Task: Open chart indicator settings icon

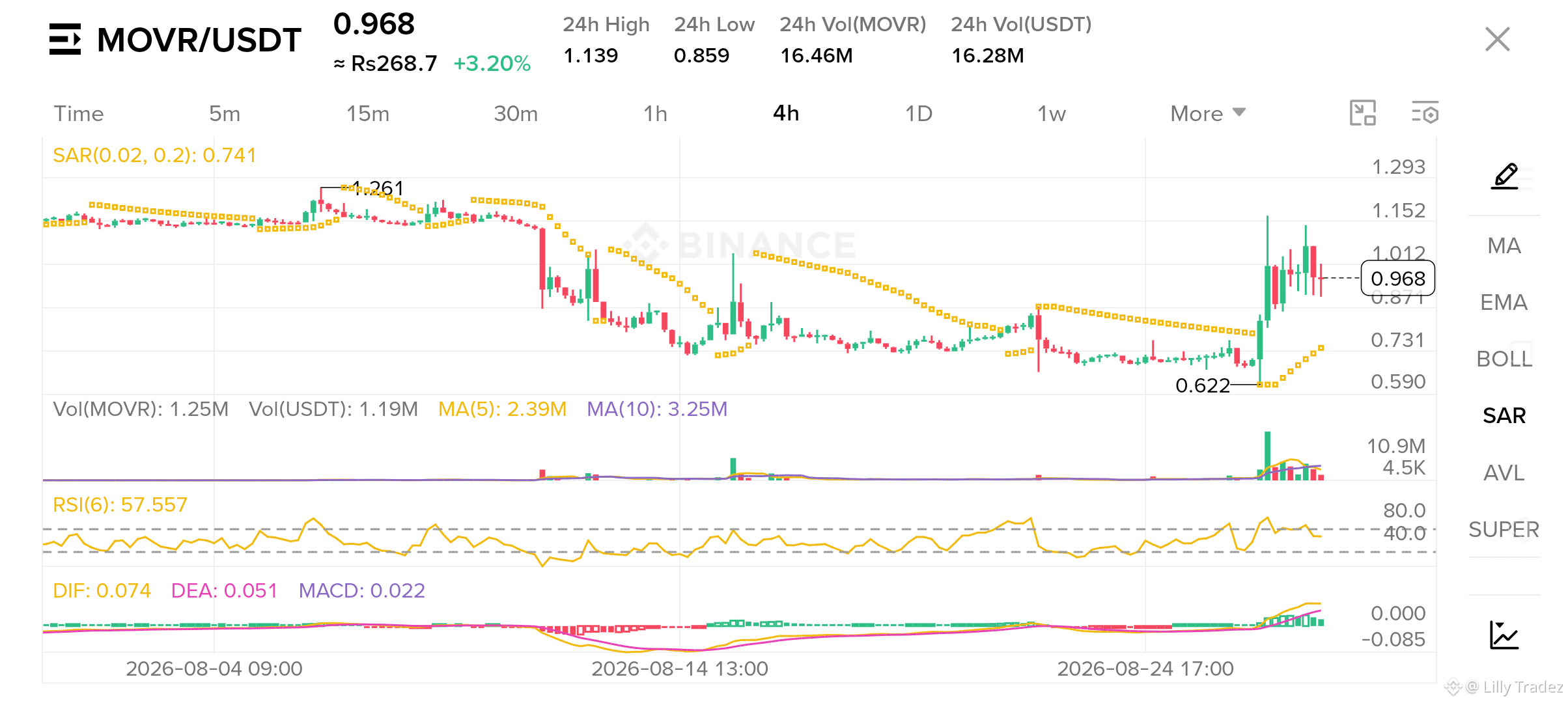Action: tap(1425, 113)
